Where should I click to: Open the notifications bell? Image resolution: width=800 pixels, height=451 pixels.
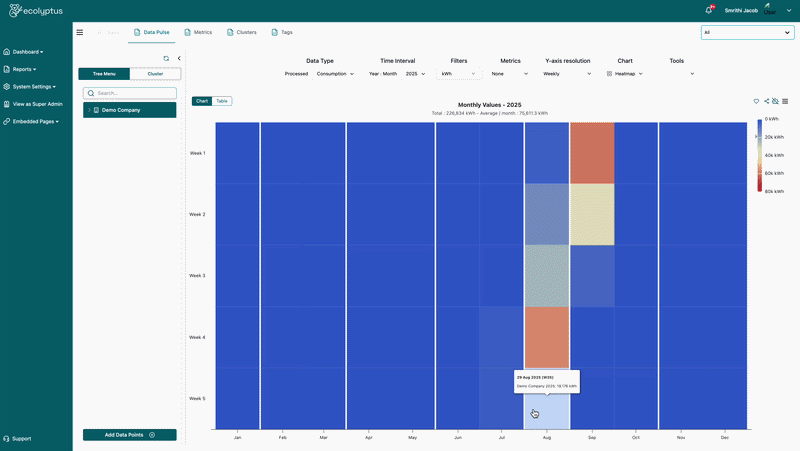(709, 10)
